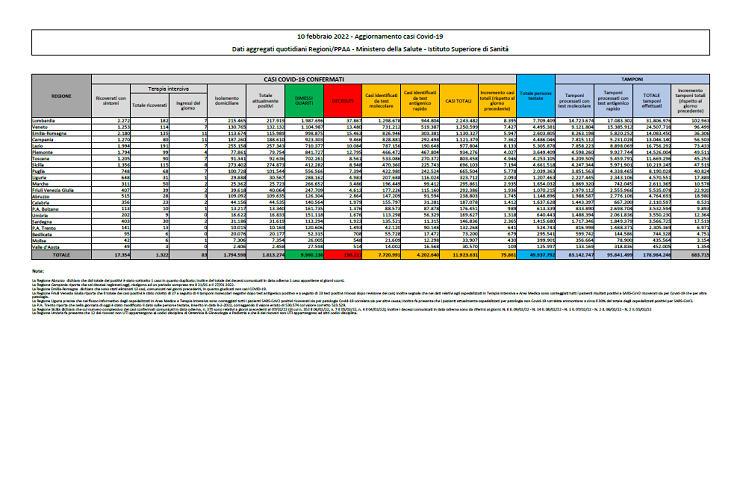The width and height of the screenshot is (740, 480).
Task: Click the Ingressi del giorno column header
Action: click(188, 103)
